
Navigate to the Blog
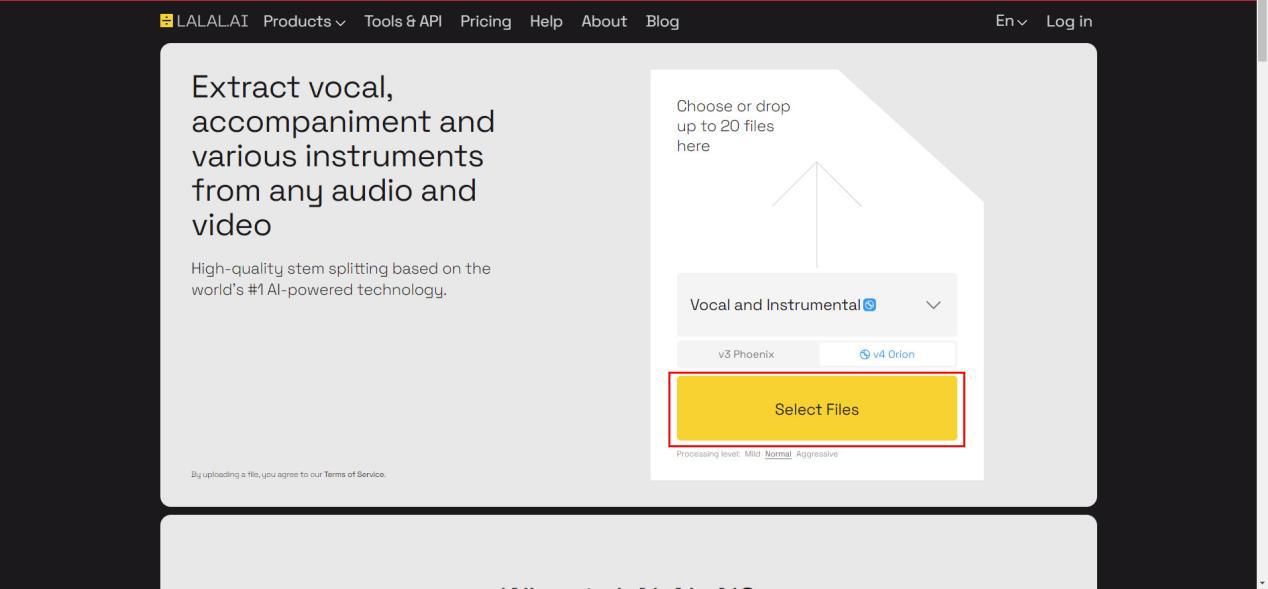[662, 21]
